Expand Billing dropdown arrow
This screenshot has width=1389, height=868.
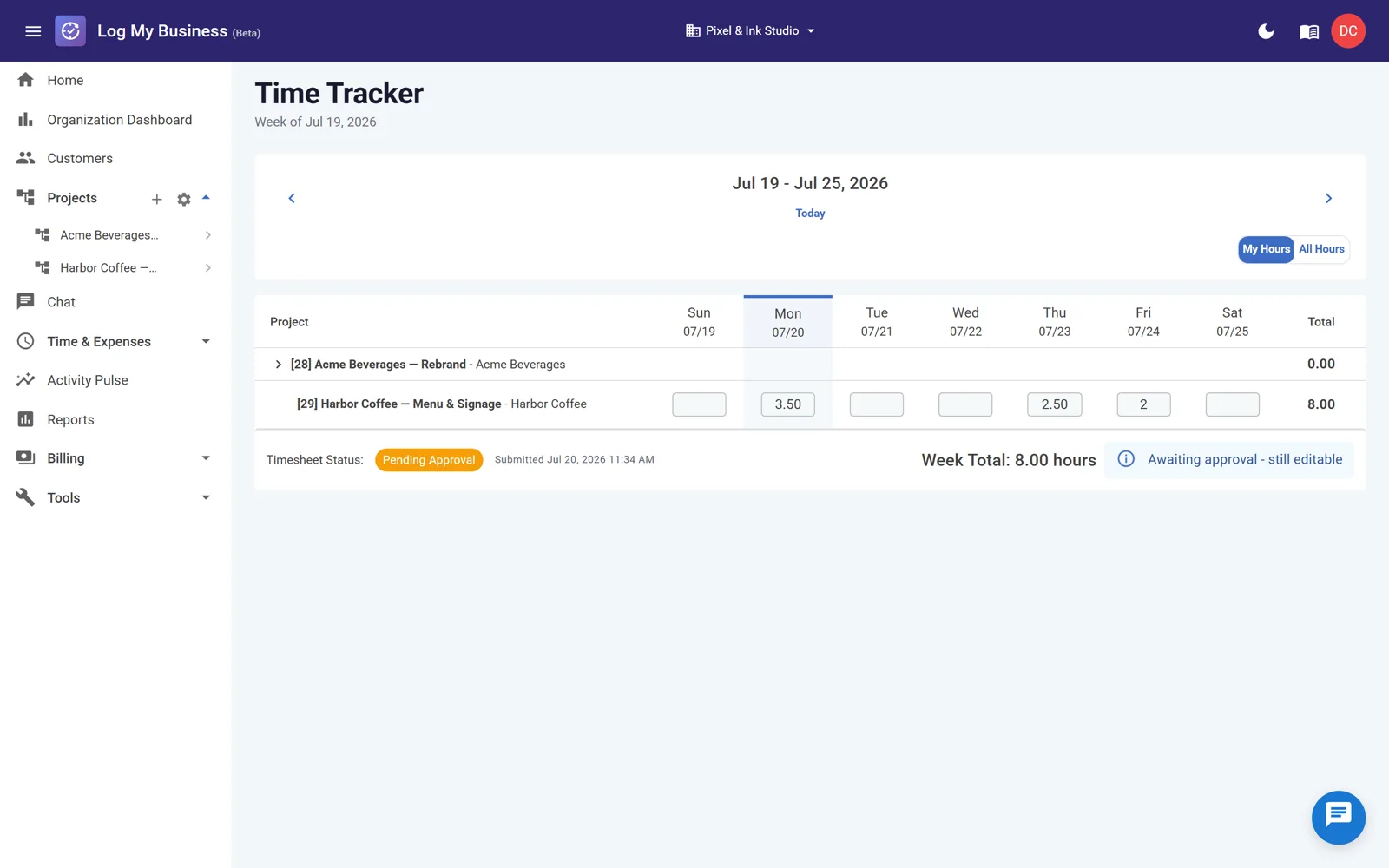(x=206, y=458)
